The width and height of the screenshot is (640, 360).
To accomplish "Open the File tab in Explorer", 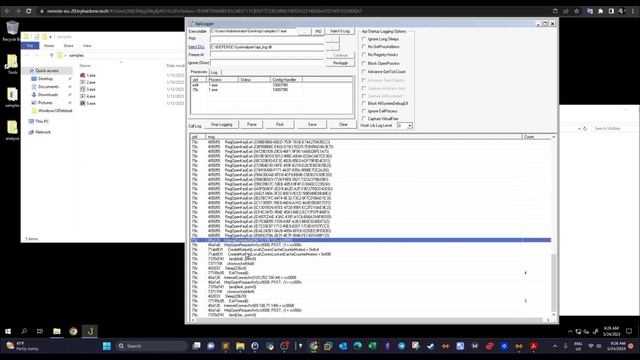I will 30,46.
